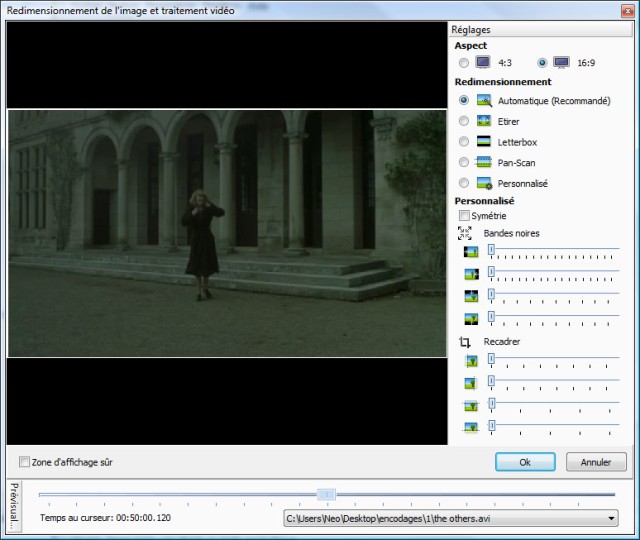Click the Bandes noires arrows icon
The height and width of the screenshot is (540, 640).
click(464, 233)
